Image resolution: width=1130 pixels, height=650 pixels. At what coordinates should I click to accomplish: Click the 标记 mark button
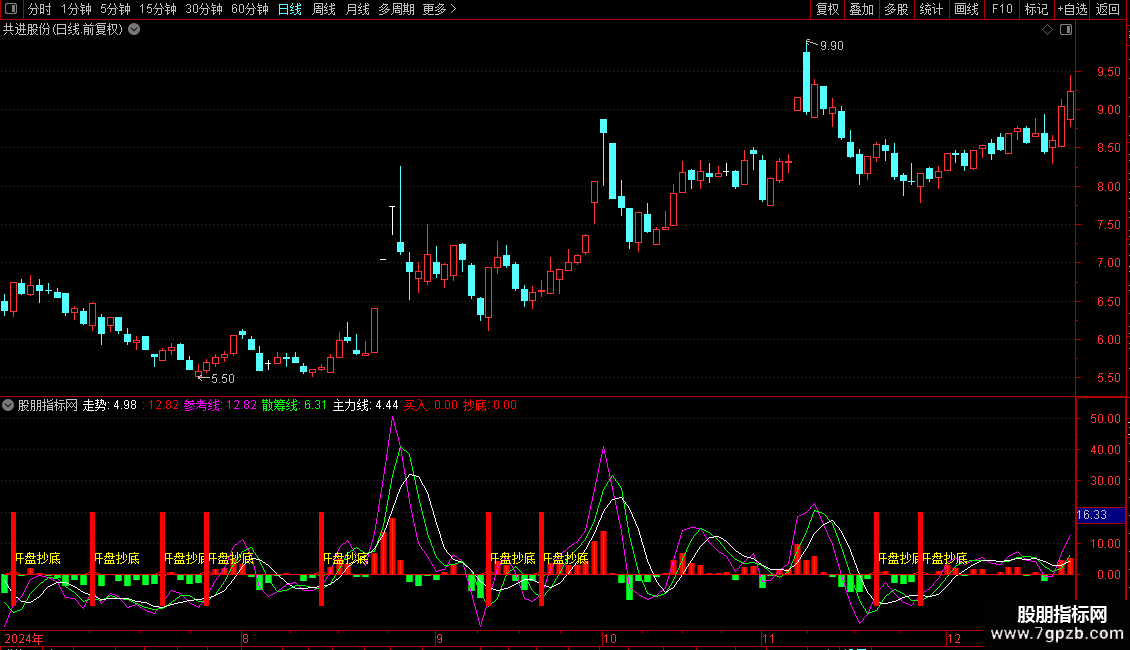[x=1036, y=9]
